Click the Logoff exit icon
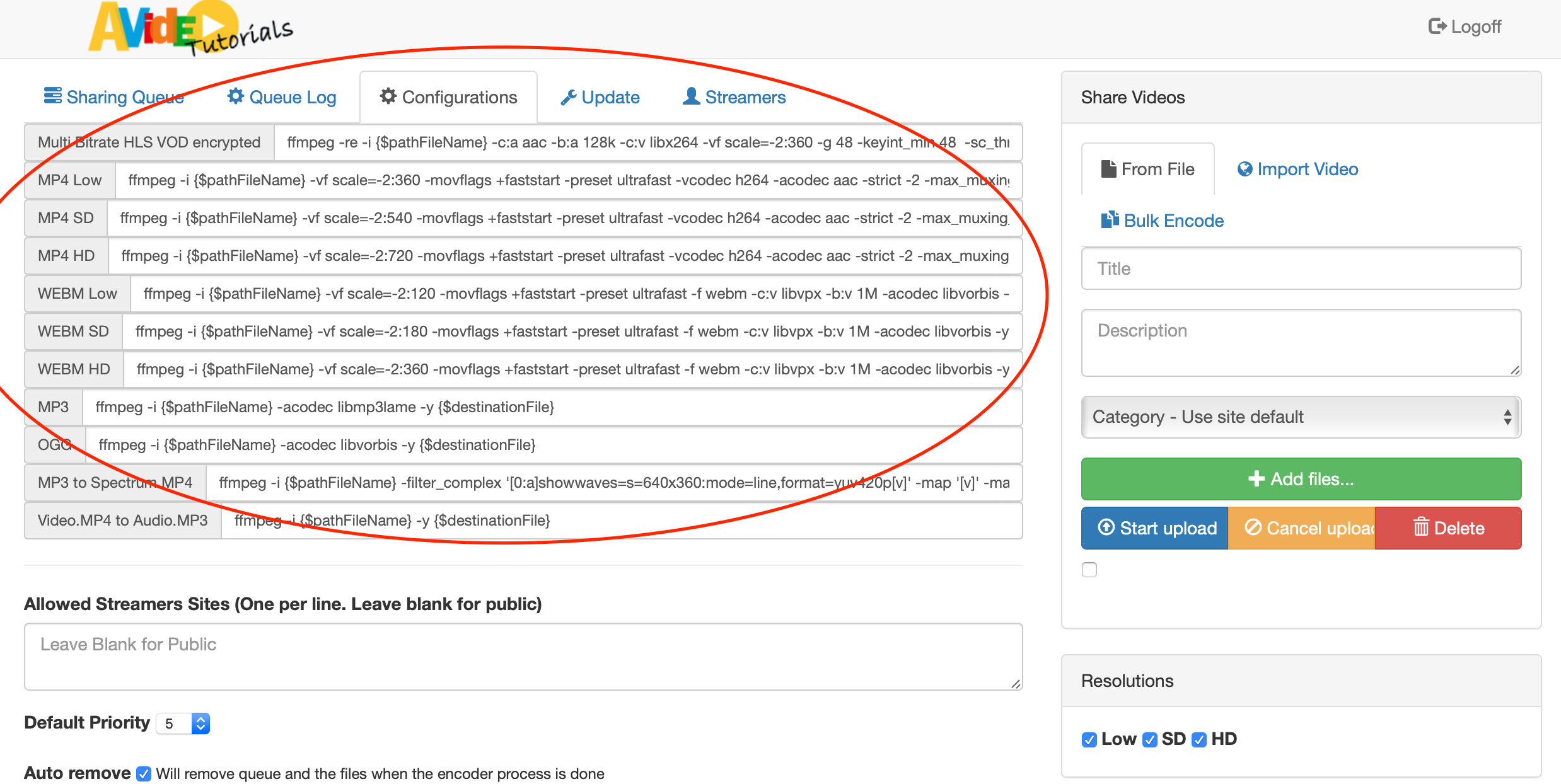Screen dimensions: 1561x784 pyautogui.click(x=1437, y=26)
